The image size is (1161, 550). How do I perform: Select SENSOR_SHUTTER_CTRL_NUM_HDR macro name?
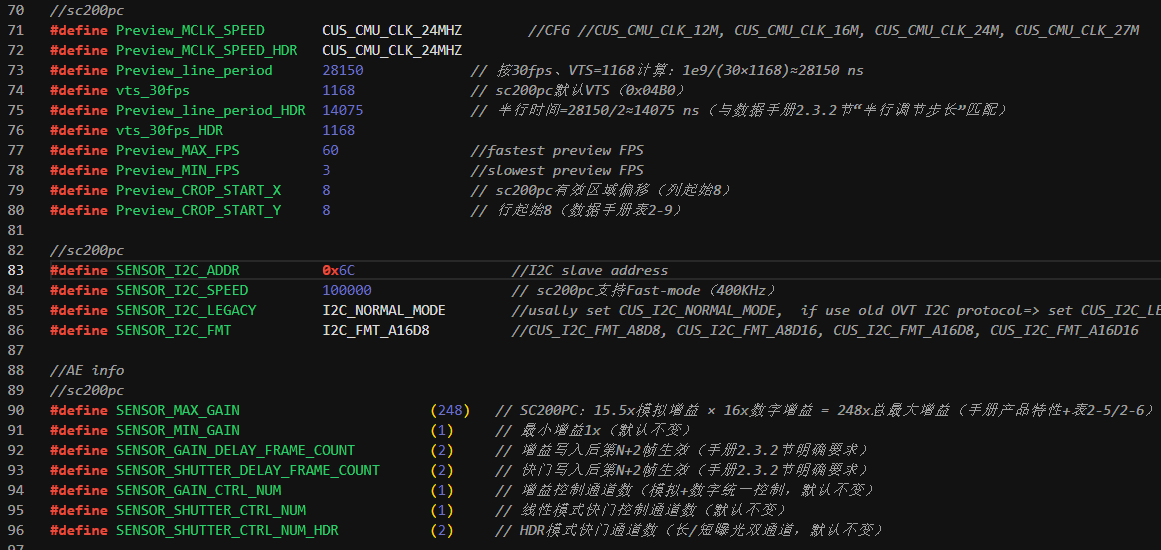[227, 530]
